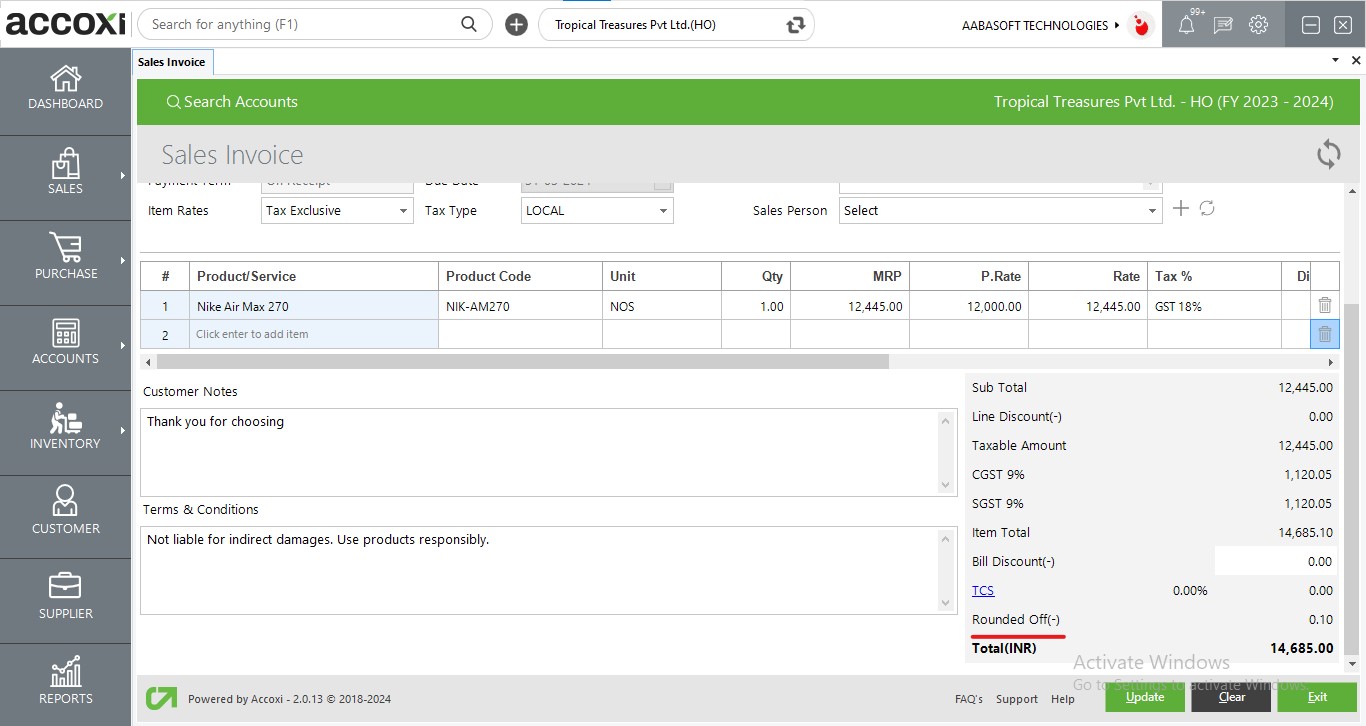Click the Customer Notes text box
1366x726 pixels.
(x=540, y=451)
